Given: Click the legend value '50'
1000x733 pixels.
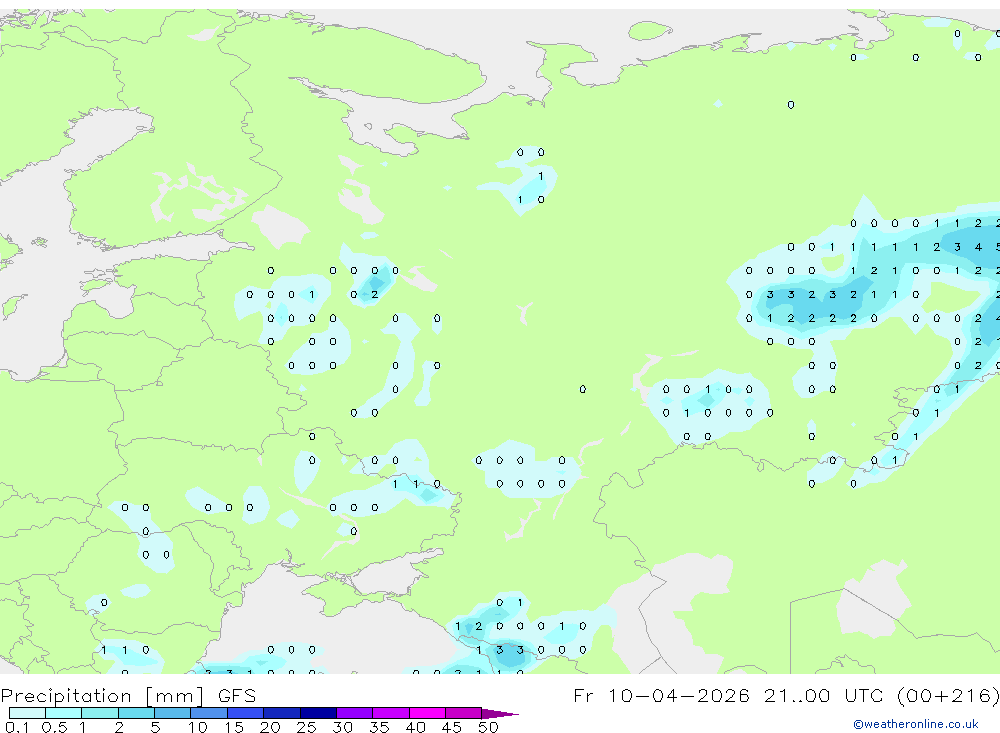Looking at the screenshot, I should point(488,727).
